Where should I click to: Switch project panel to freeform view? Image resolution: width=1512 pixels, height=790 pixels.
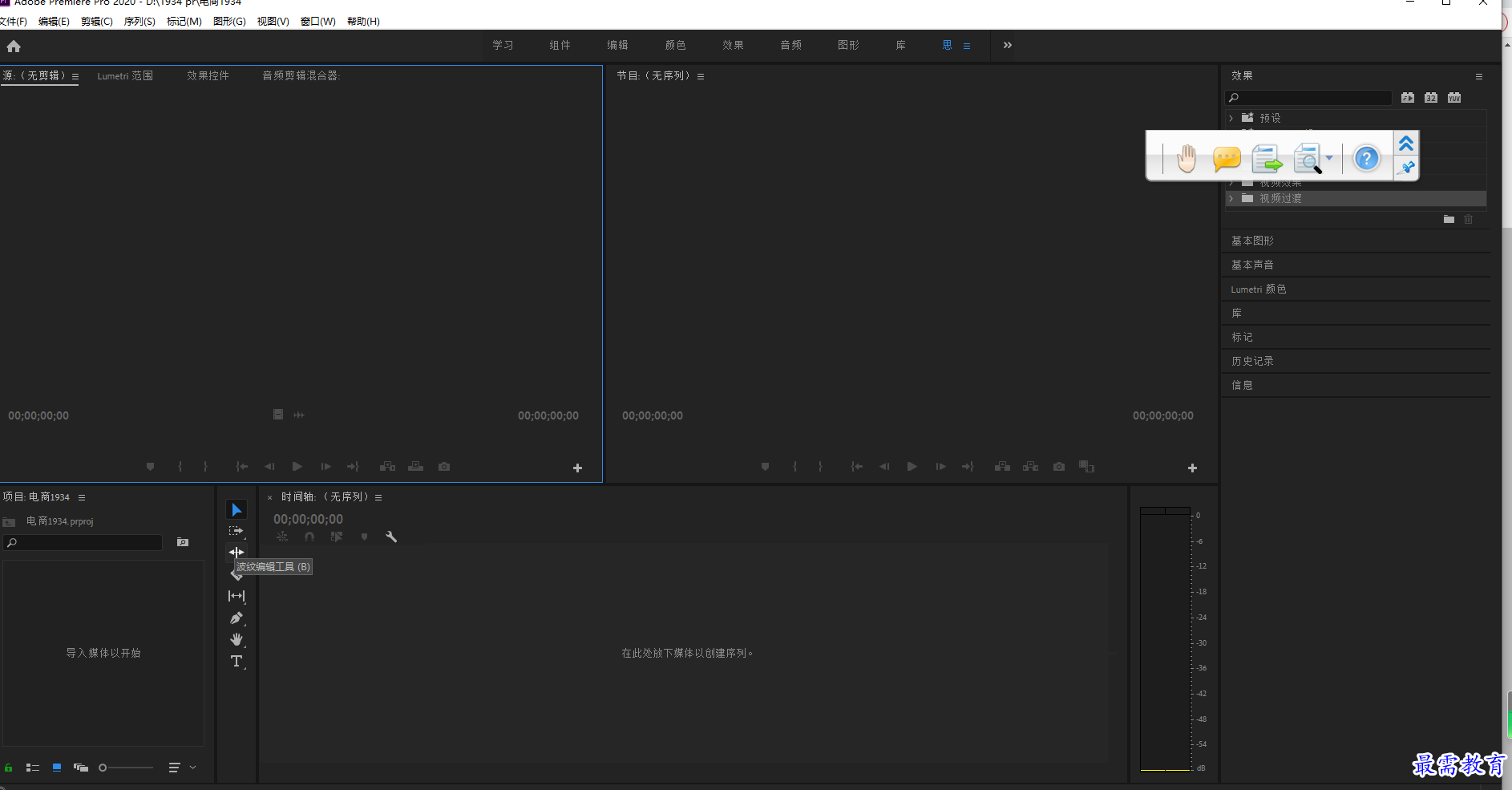pos(80,768)
